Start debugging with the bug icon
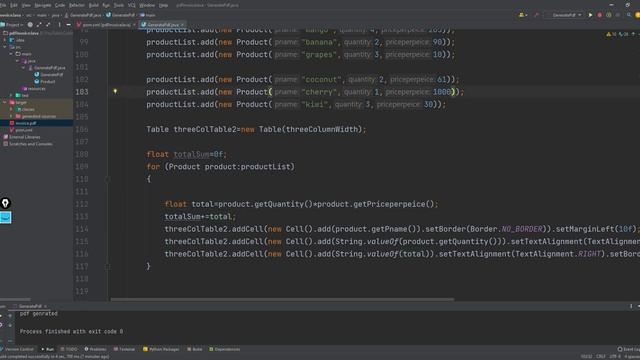This screenshot has width=640, height=360. pyautogui.click(x=600, y=15)
